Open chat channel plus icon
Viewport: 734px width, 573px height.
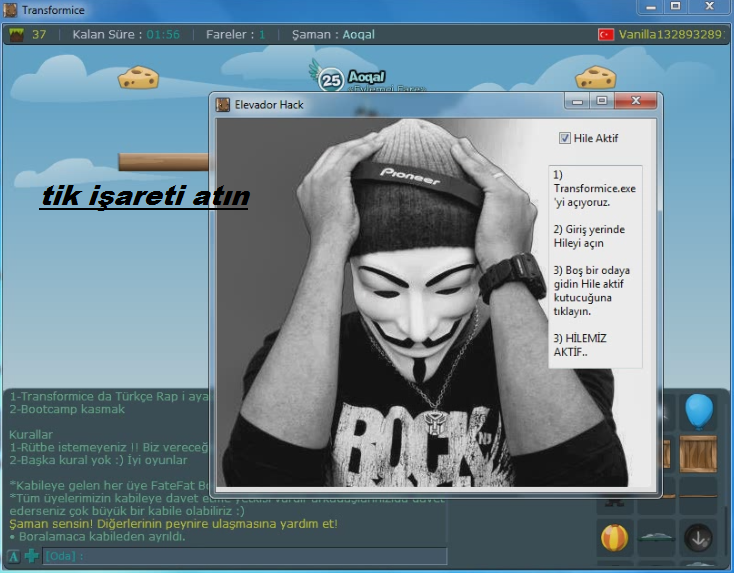pyautogui.click(x=32, y=556)
